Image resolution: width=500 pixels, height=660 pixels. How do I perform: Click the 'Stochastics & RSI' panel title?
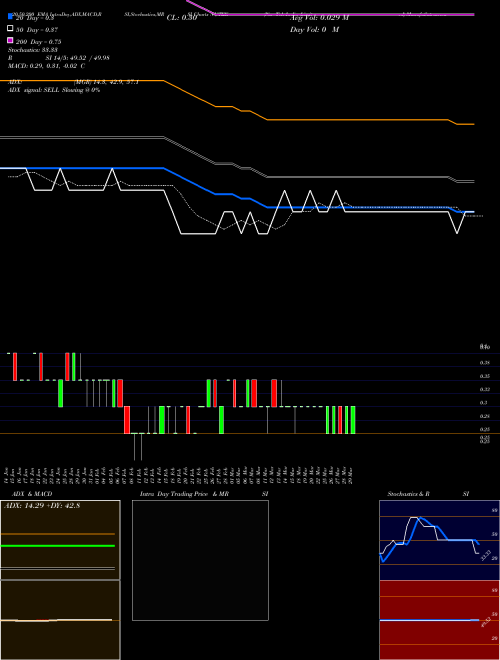(x=428, y=494)
